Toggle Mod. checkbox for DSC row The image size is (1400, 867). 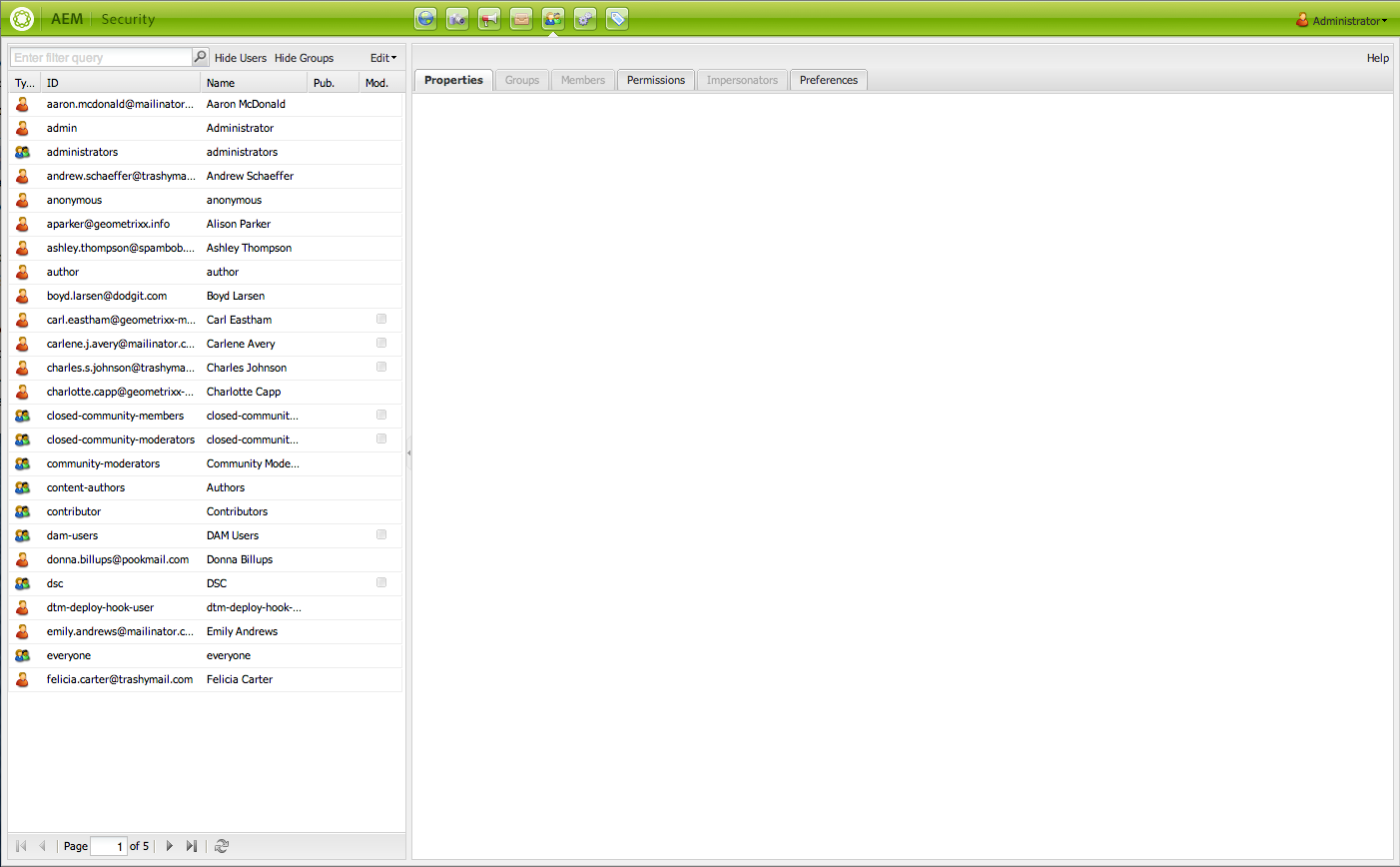[x=381, y=582]
